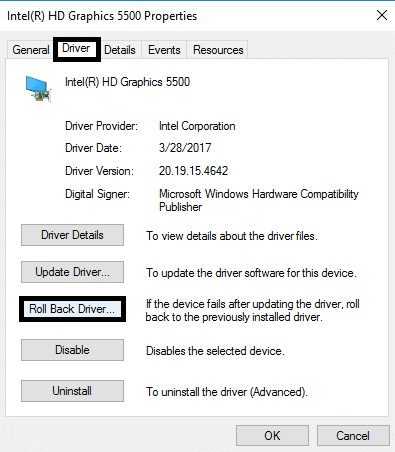Image resolution: width=395 pixels, height=452 pixels.
Task: Click the Uninstall driver button
Action: tap(72, 391)
